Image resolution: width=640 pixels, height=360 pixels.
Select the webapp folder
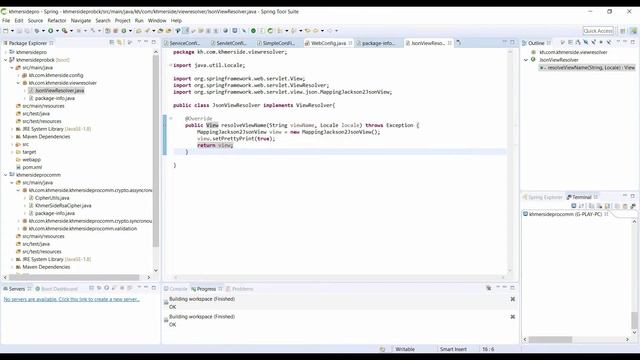click(31, 160)
